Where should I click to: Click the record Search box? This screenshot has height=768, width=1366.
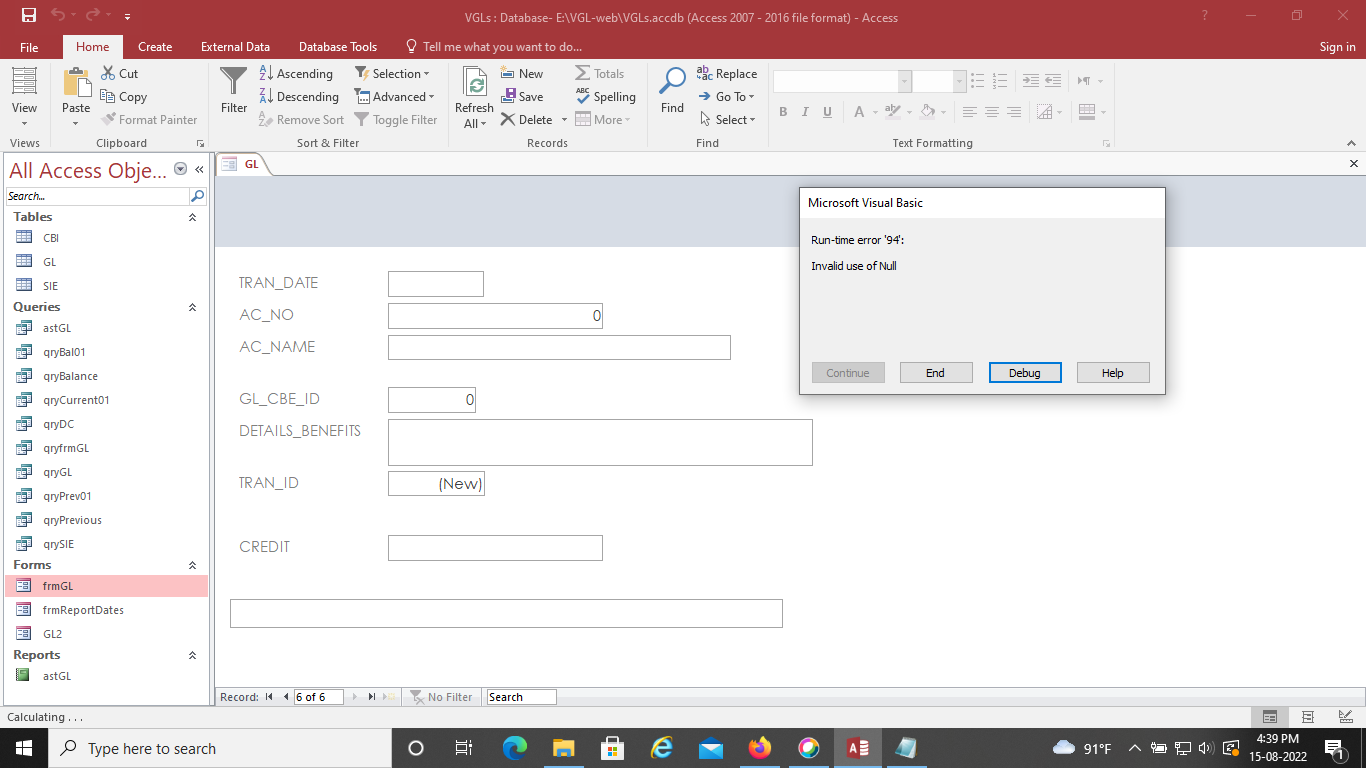[521, 697]
